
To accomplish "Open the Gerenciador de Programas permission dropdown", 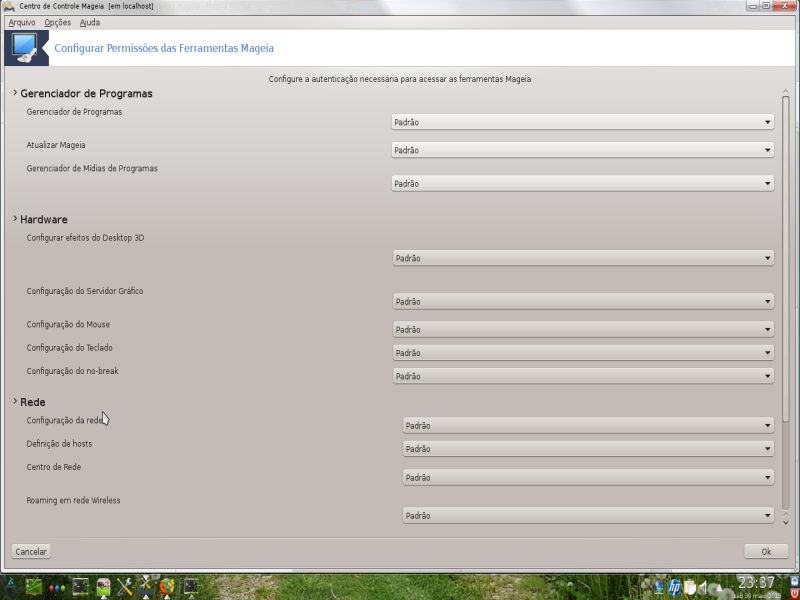I will point(583,122).
